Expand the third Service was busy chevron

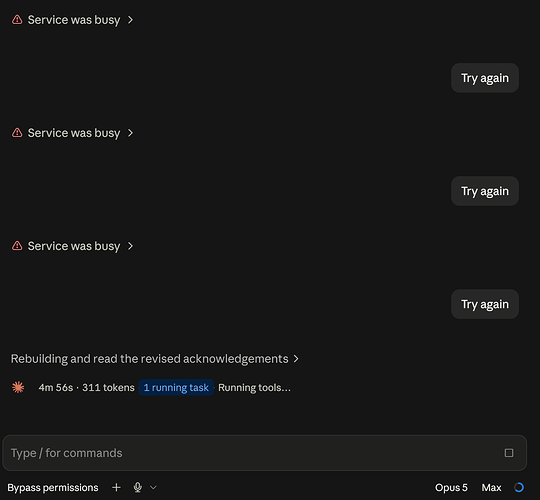click(130, 246)
